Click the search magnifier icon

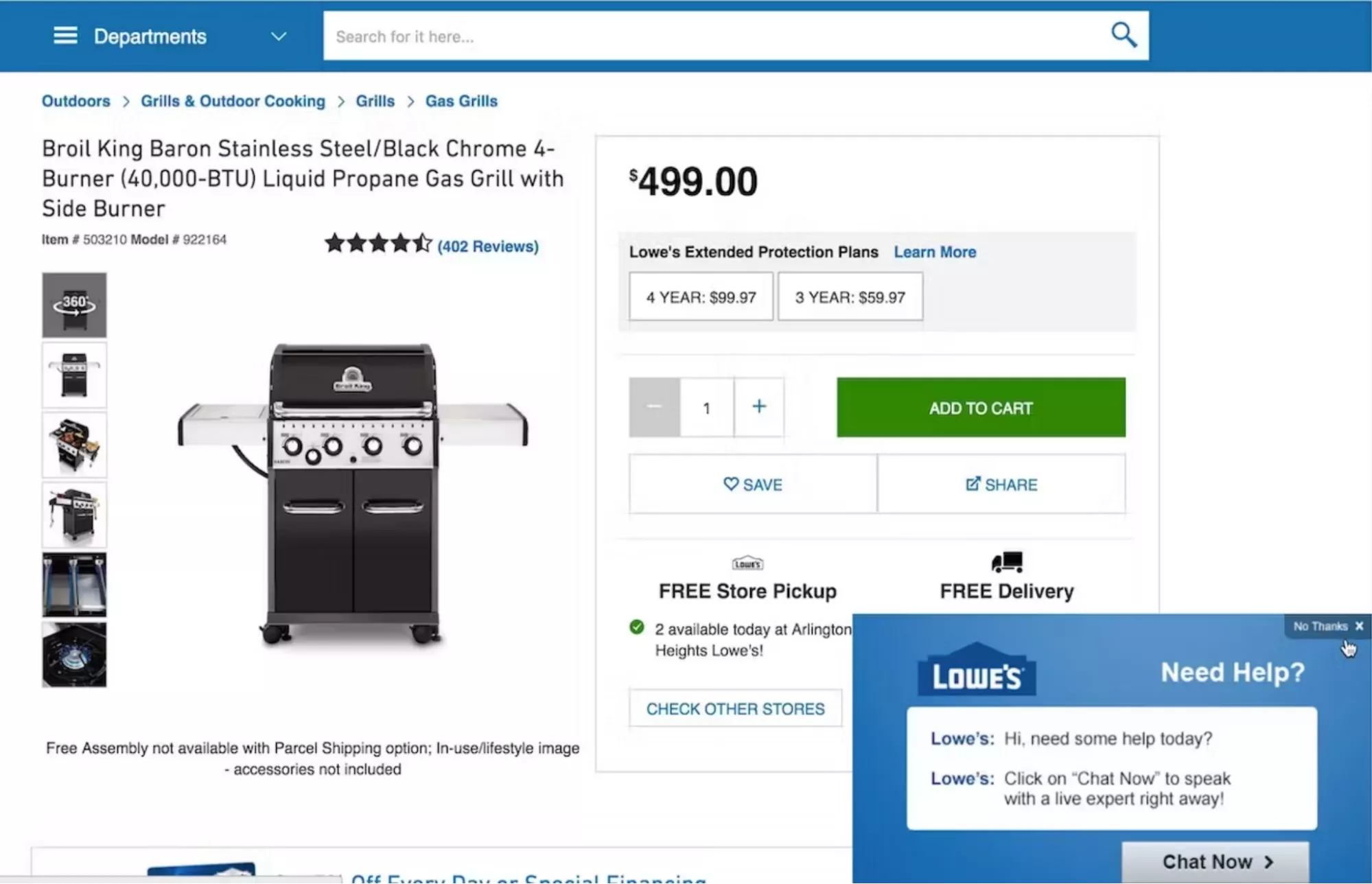pyautogui.click(x=1124, y=34)
